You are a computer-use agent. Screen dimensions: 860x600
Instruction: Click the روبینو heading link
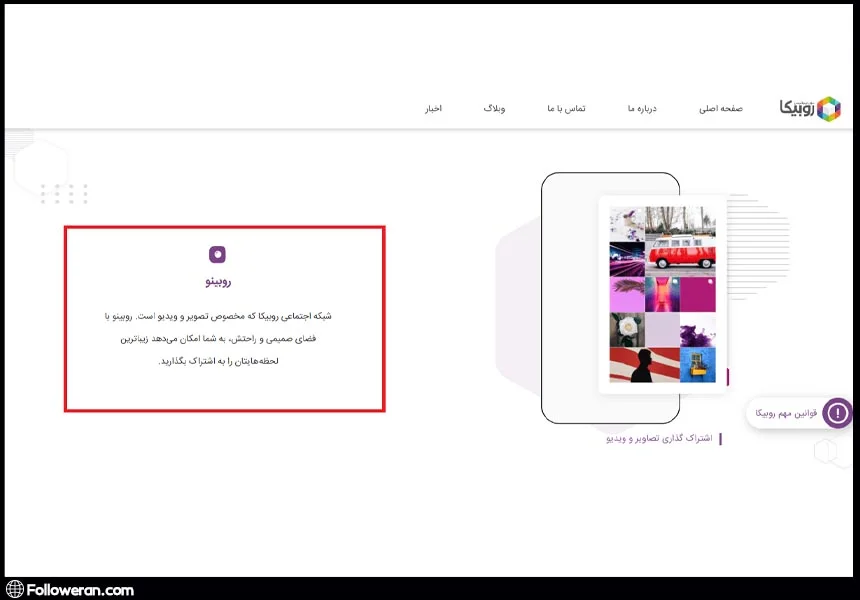tap(217, 282)
